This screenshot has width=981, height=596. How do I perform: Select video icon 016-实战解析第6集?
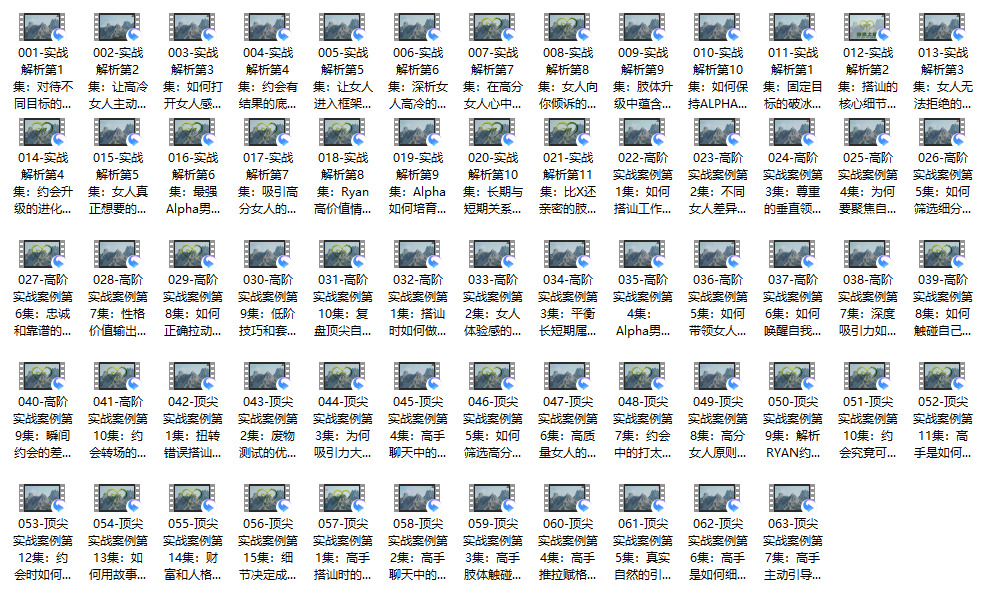(193, 133)
